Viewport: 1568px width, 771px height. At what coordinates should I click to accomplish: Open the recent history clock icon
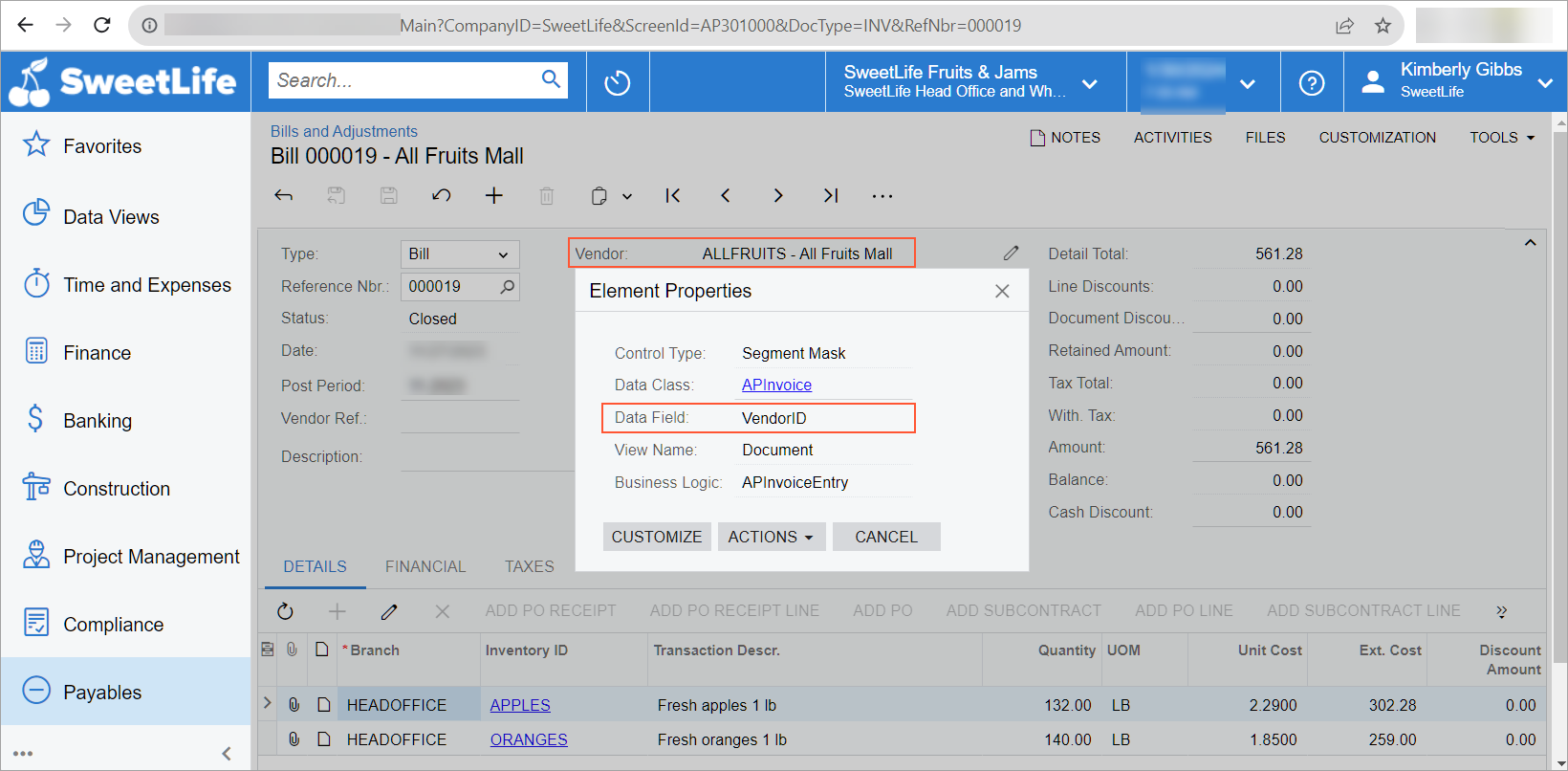(618, 83)
